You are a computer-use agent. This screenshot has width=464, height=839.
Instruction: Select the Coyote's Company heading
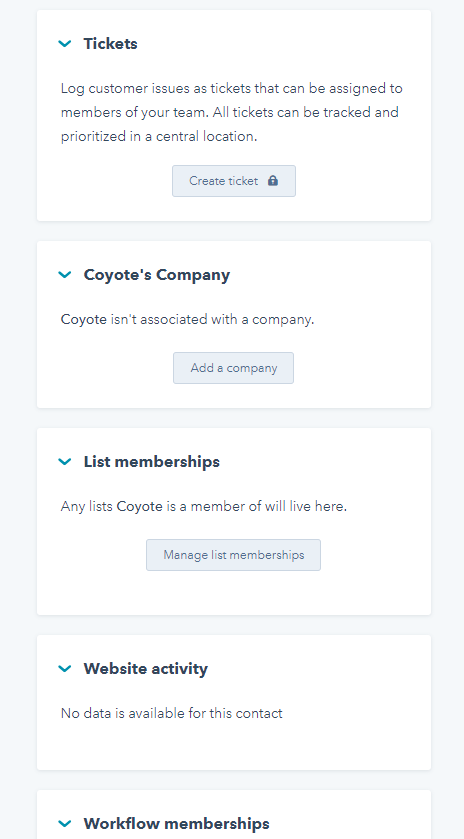(x=157, y=274)
